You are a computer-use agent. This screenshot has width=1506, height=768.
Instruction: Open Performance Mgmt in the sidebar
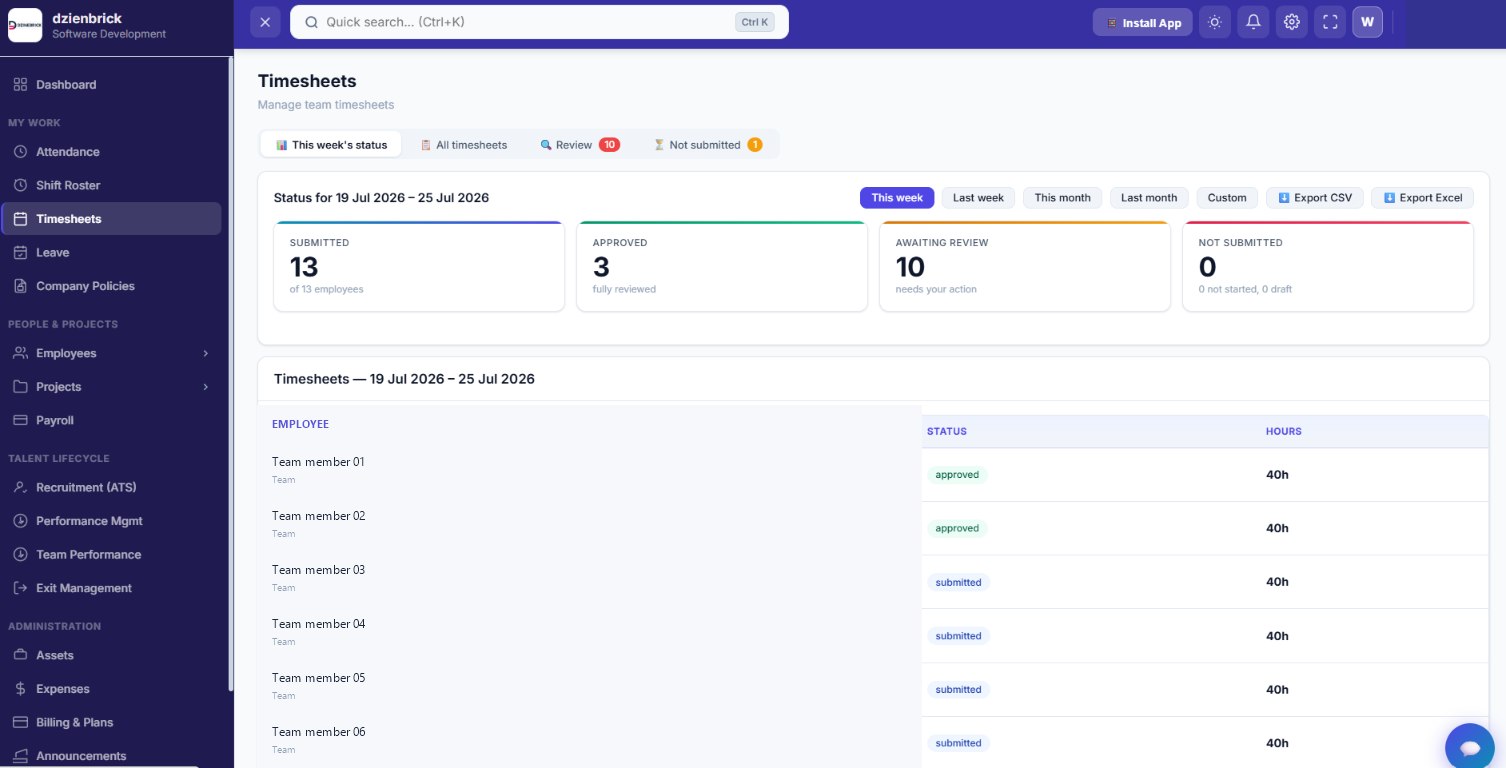[x=111, y=521]
